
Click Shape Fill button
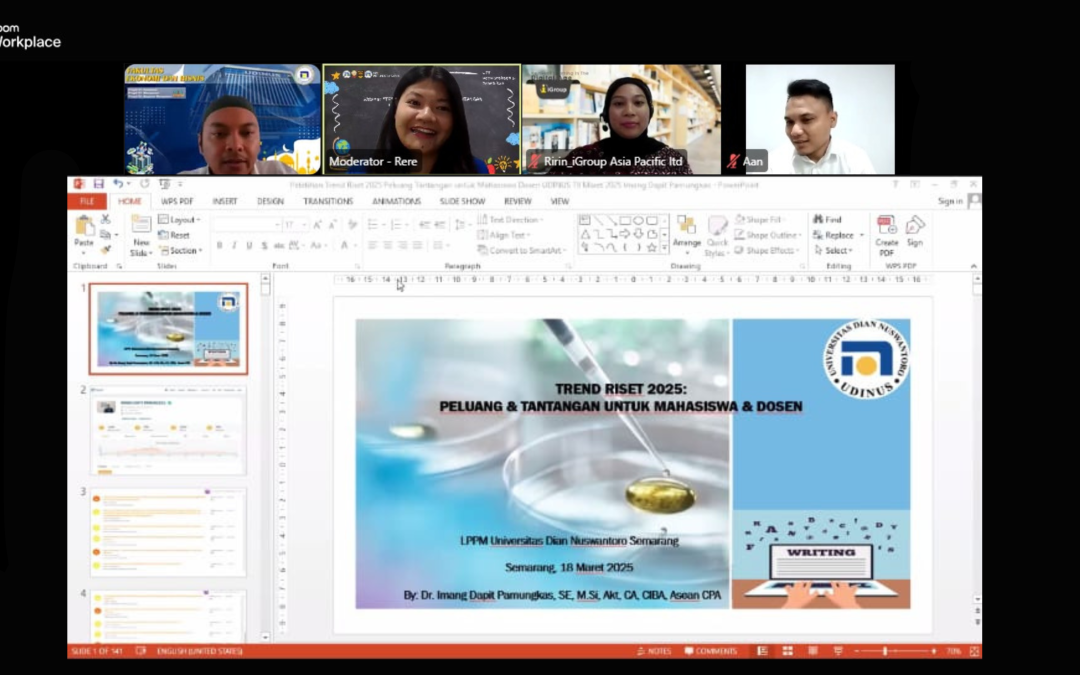point(758,220)
